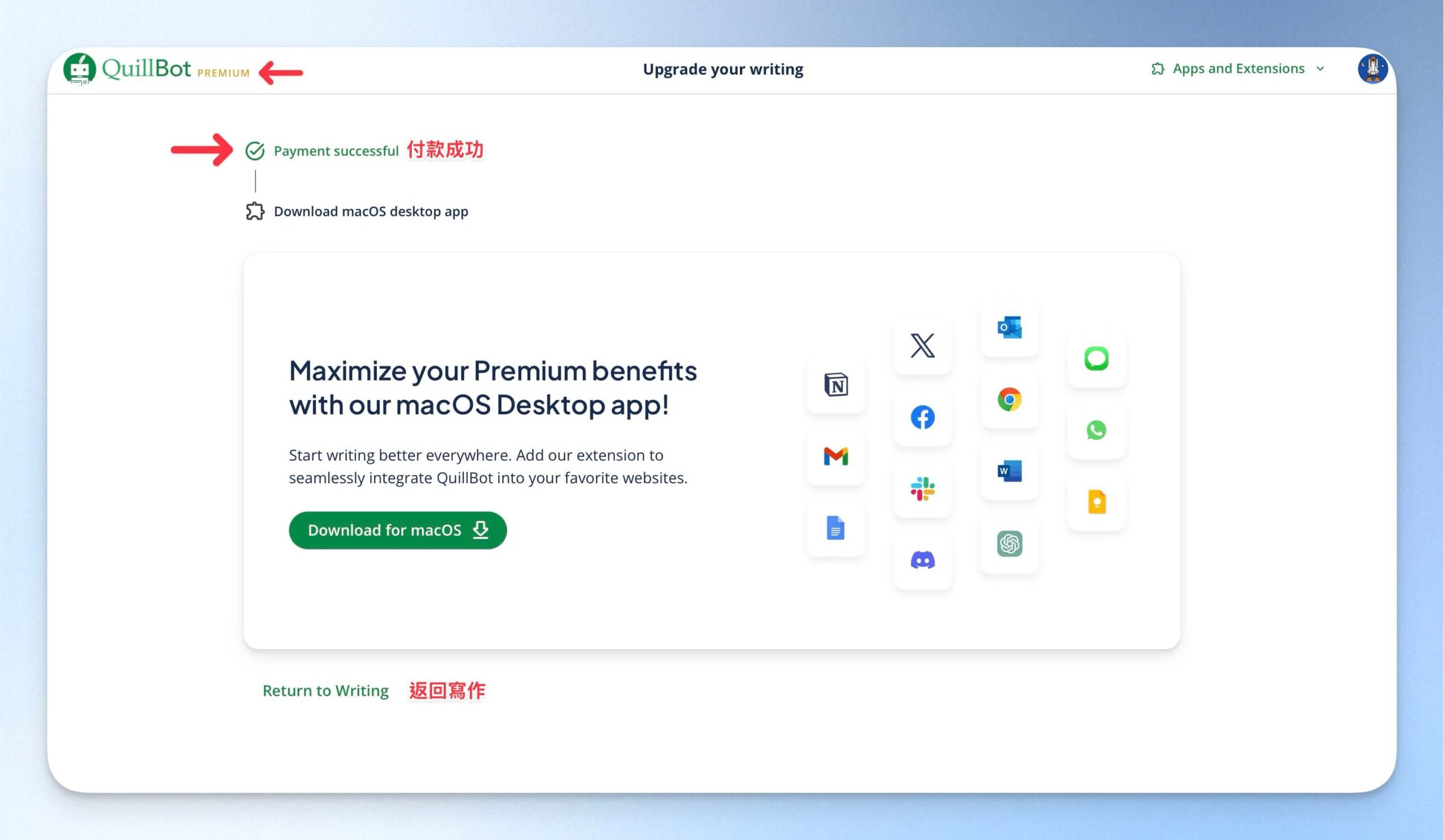1444x840 pixels.
Task: Click the Notion app icon
Action: coord(835,384)
